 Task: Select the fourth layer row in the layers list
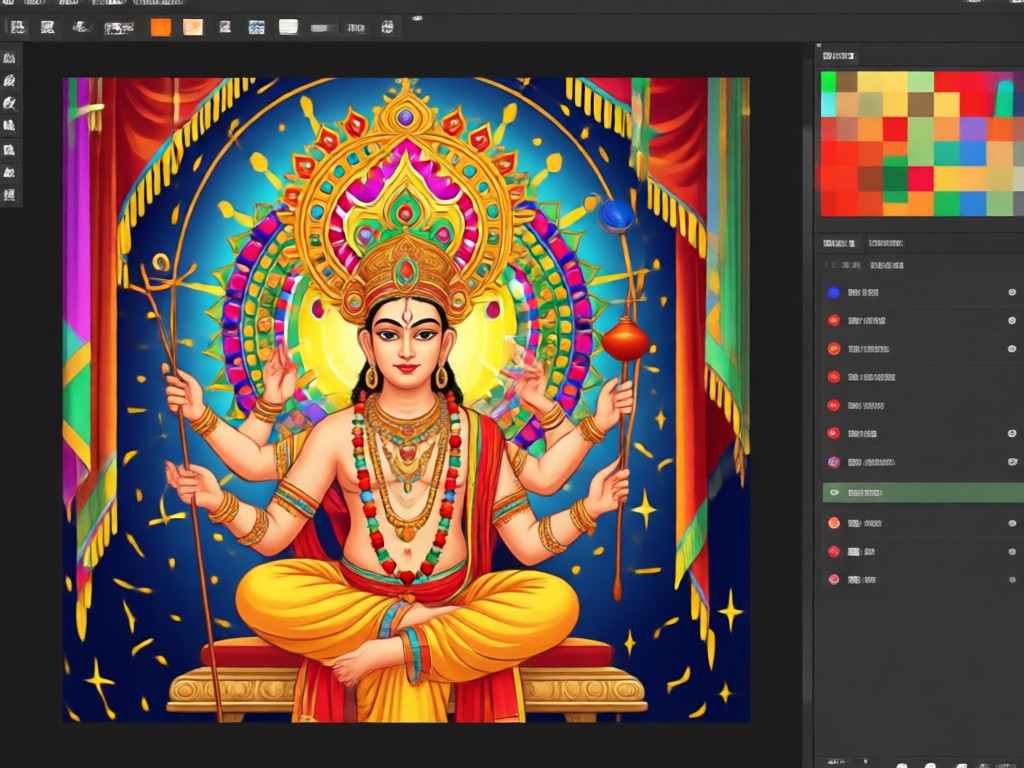pos(923,377)
